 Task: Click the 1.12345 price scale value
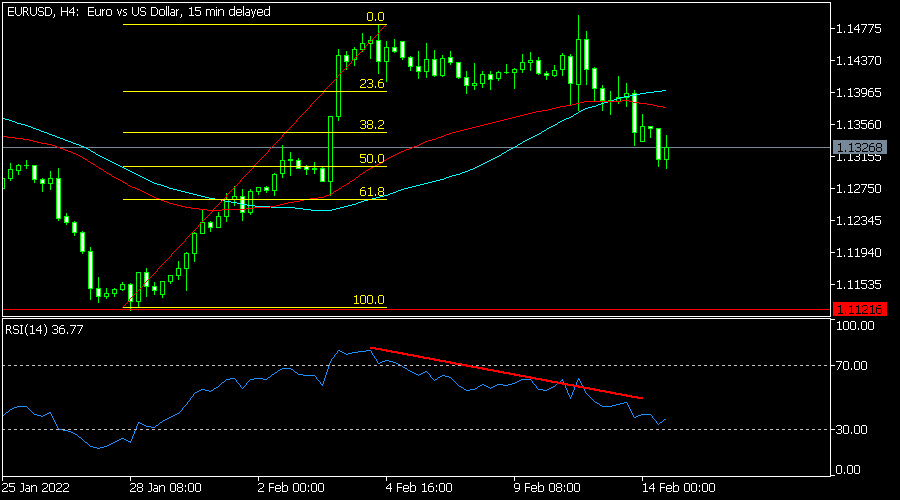[859, 220]
